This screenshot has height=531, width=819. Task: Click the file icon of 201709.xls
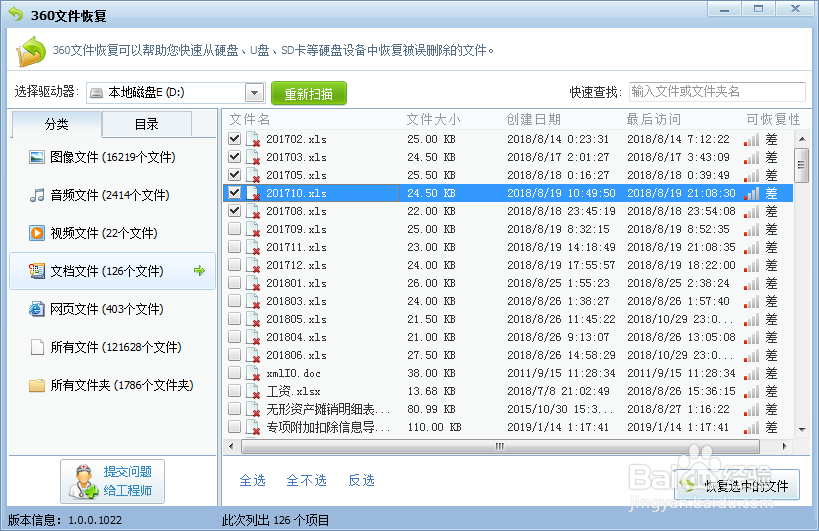click(253, 229)
